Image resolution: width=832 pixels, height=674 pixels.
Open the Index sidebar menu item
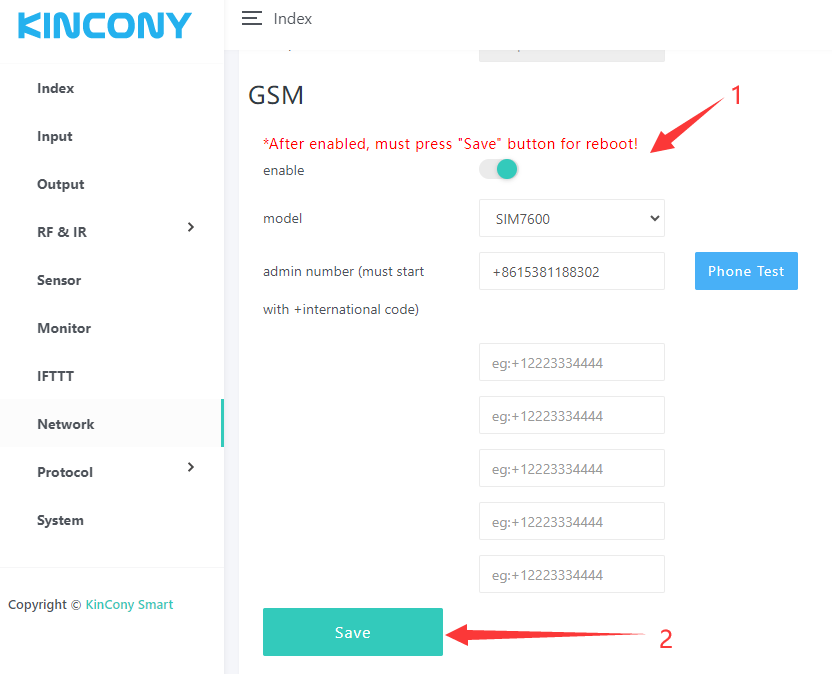point(56,88)
